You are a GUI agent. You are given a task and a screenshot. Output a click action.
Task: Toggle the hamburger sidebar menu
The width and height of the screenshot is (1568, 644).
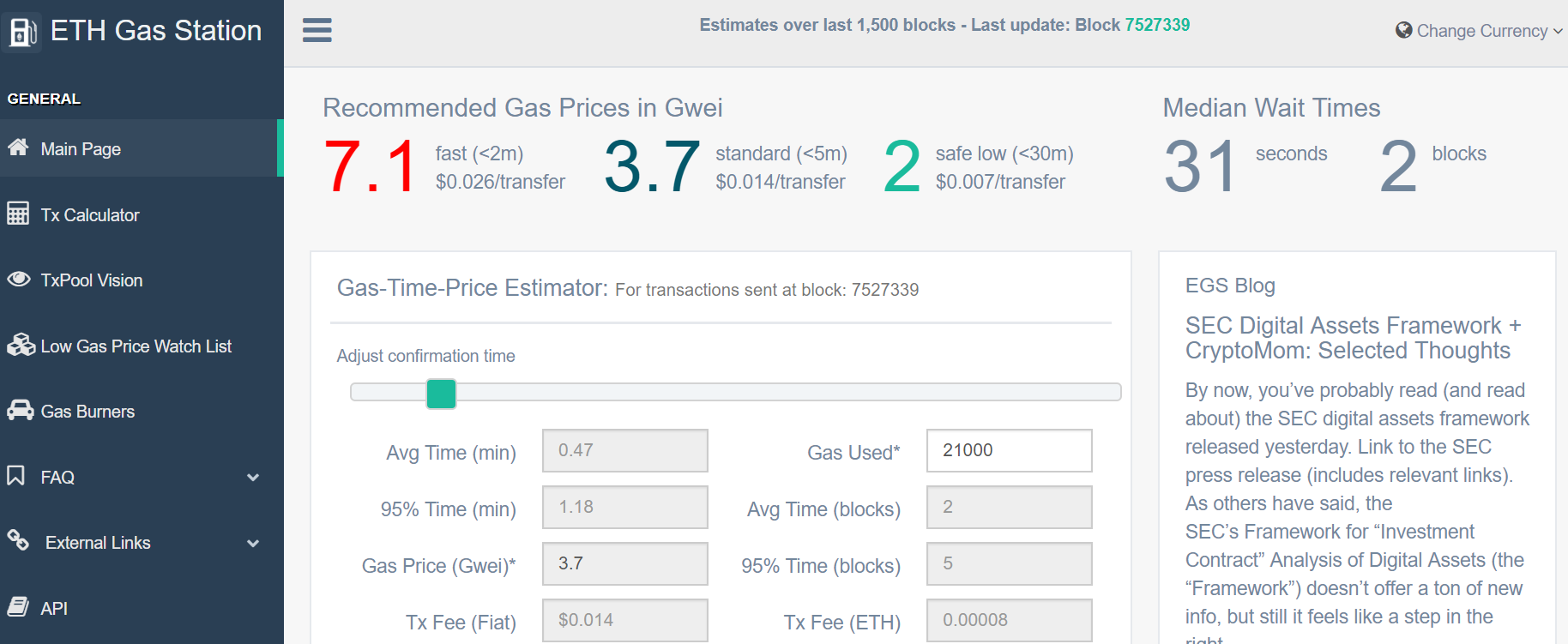[317, 31]
